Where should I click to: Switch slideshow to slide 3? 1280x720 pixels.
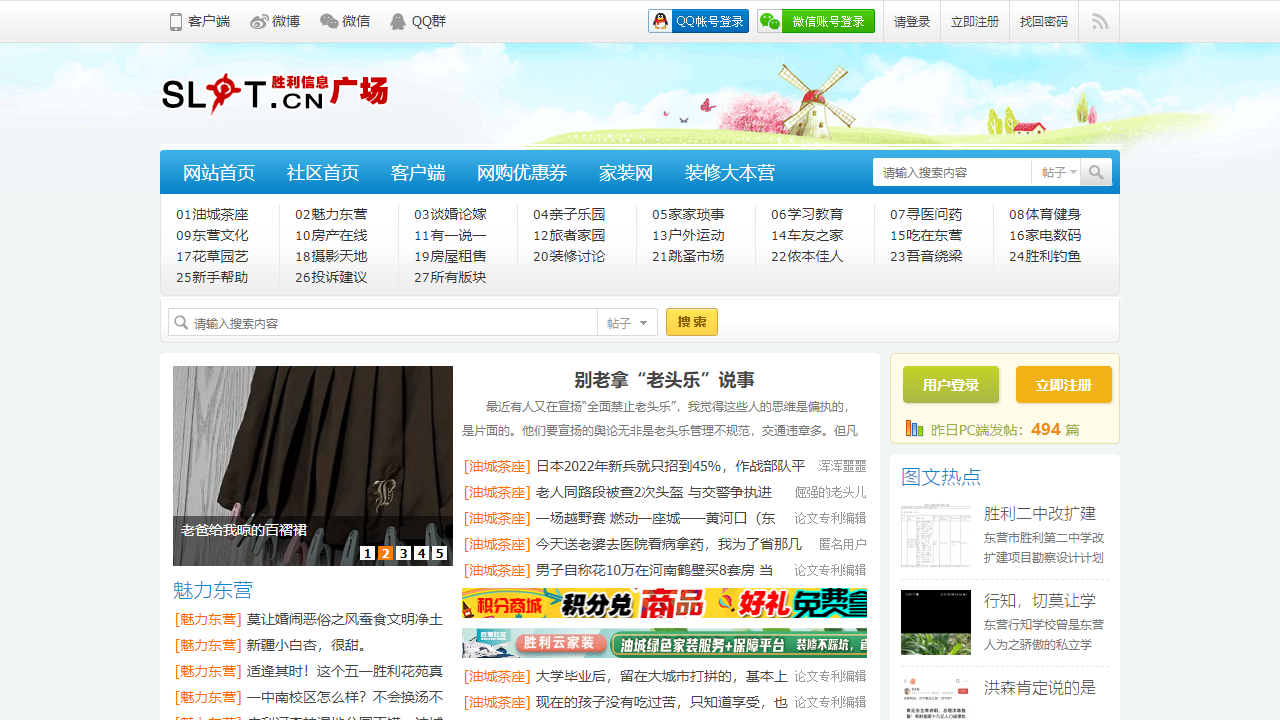[403, 553]
